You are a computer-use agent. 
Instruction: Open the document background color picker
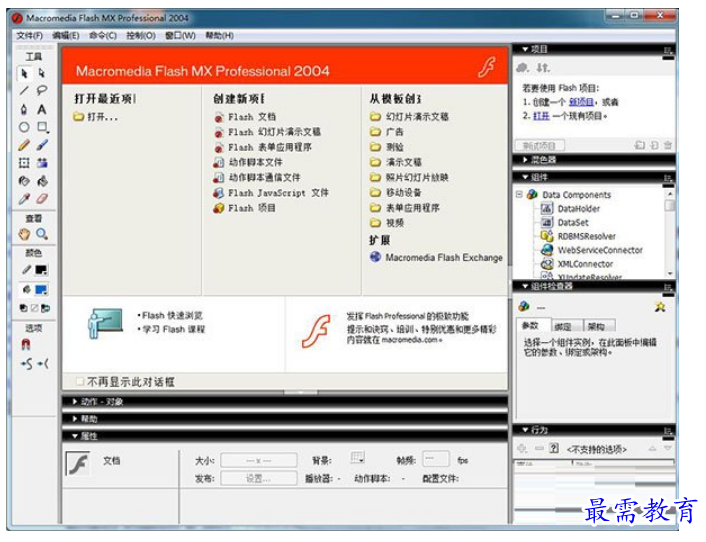coord(357,459)
